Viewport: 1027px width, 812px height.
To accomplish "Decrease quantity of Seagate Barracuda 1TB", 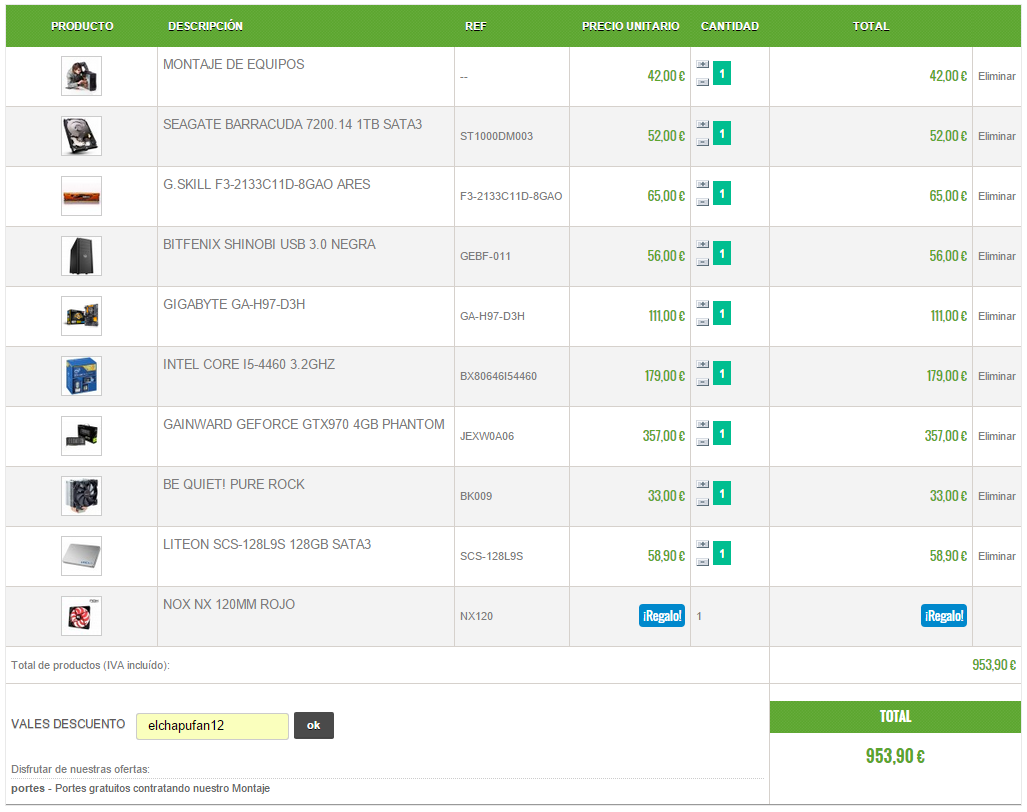I will pos(703,142).
